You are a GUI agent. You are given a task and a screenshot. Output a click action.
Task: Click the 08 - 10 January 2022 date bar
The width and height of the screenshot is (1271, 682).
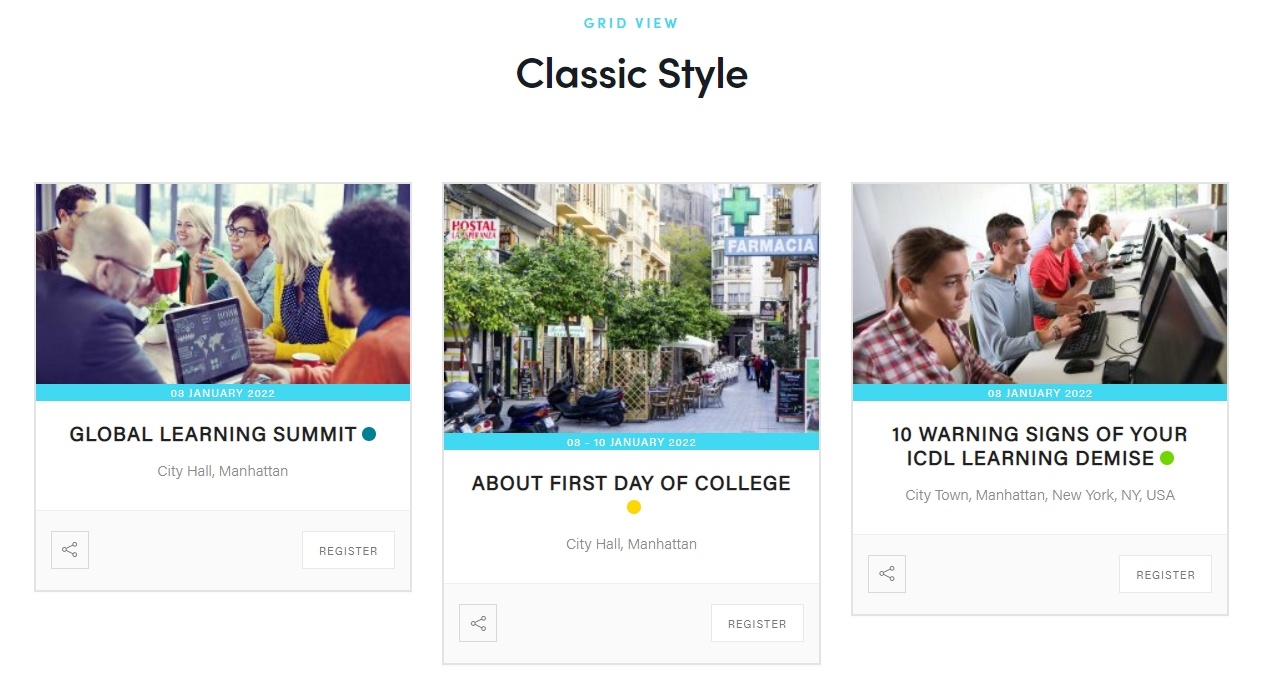coord(631,442)
